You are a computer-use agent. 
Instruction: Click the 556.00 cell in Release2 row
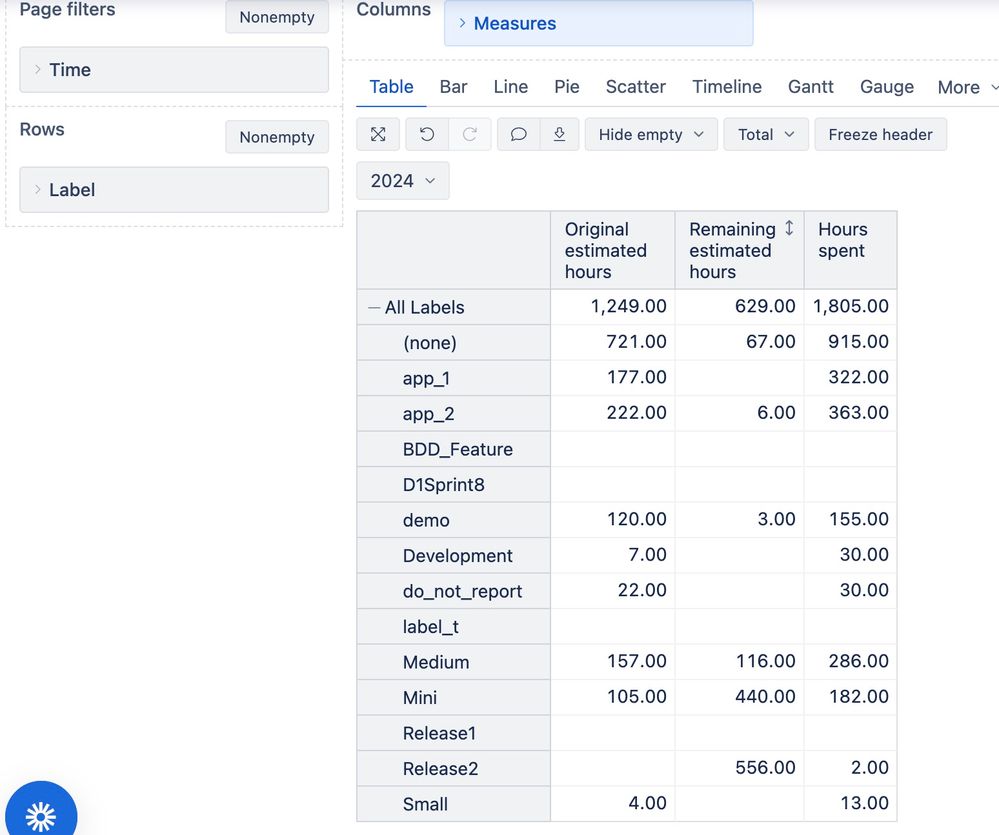739,768
